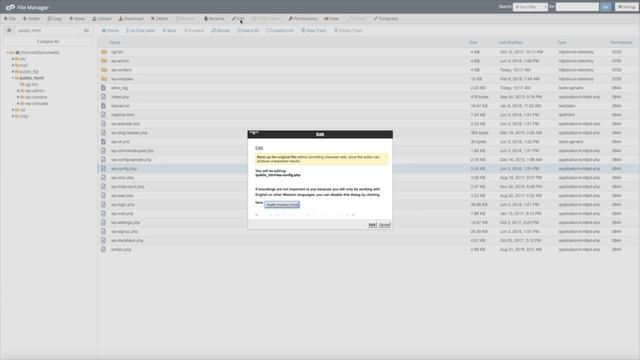640x360 pixels.
Task: Click the cgi-bin folder icon in the file list
Action: pos(104,52)
